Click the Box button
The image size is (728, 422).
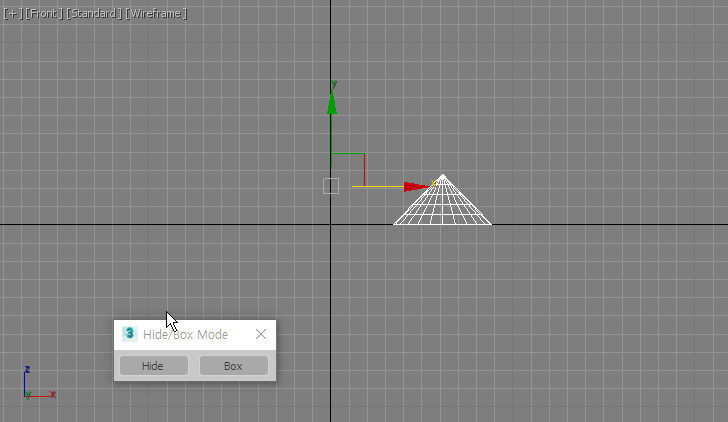pyautogui.click(x=234, y=366)
